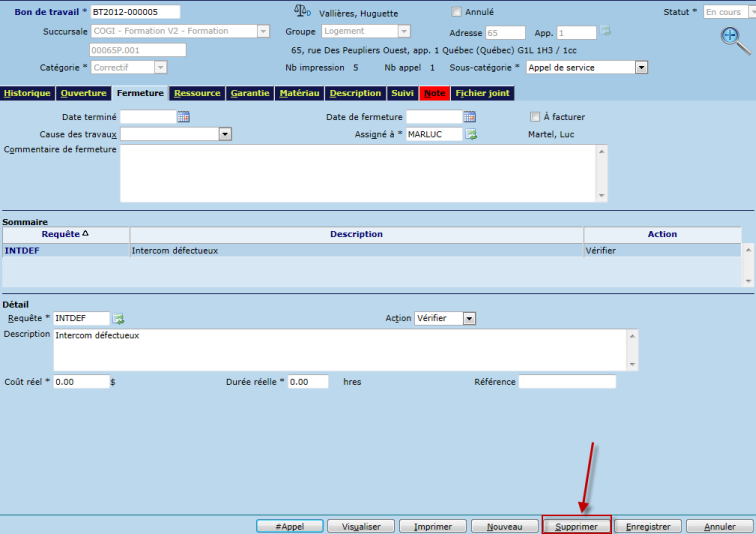Click into the Référence input field
756x534 pixels.
[x=567, y=382]
